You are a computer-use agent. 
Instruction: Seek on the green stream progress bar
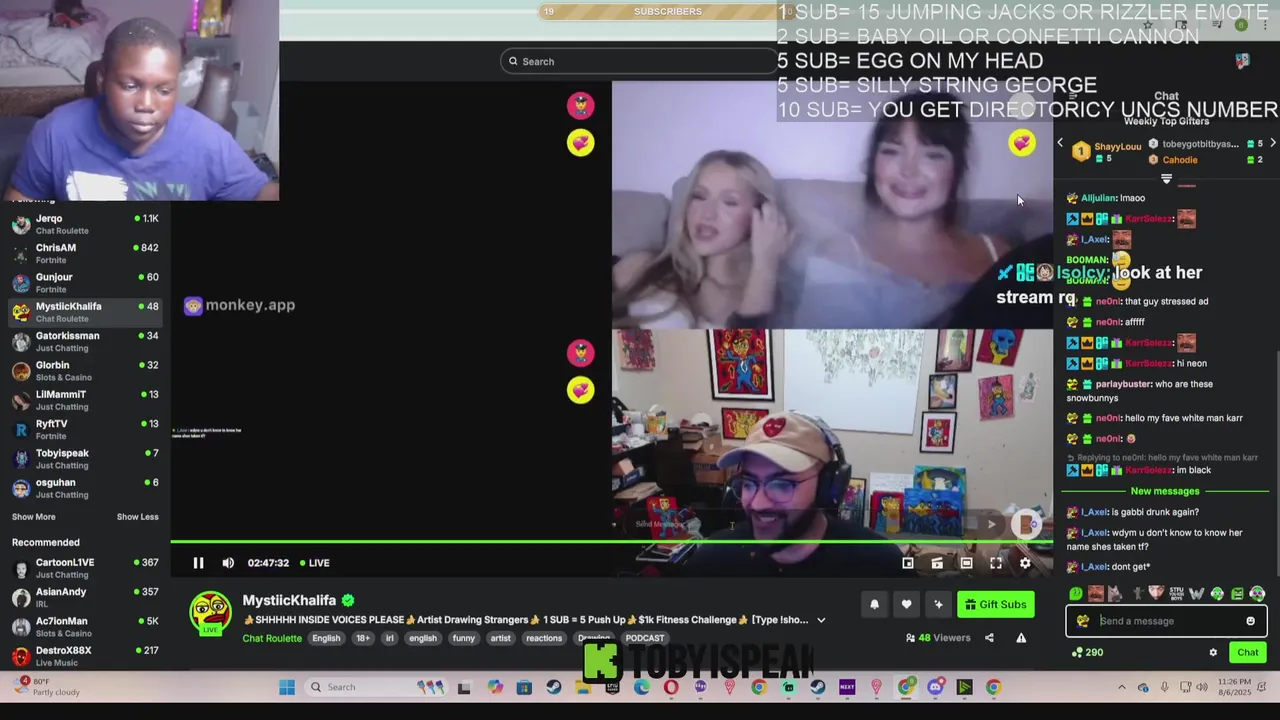click(611, 543)
